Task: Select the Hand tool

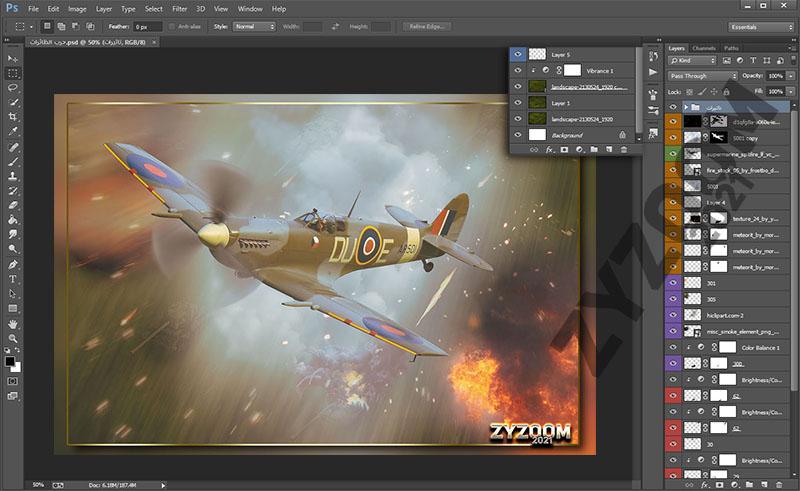Action: [x=13, y=324]
